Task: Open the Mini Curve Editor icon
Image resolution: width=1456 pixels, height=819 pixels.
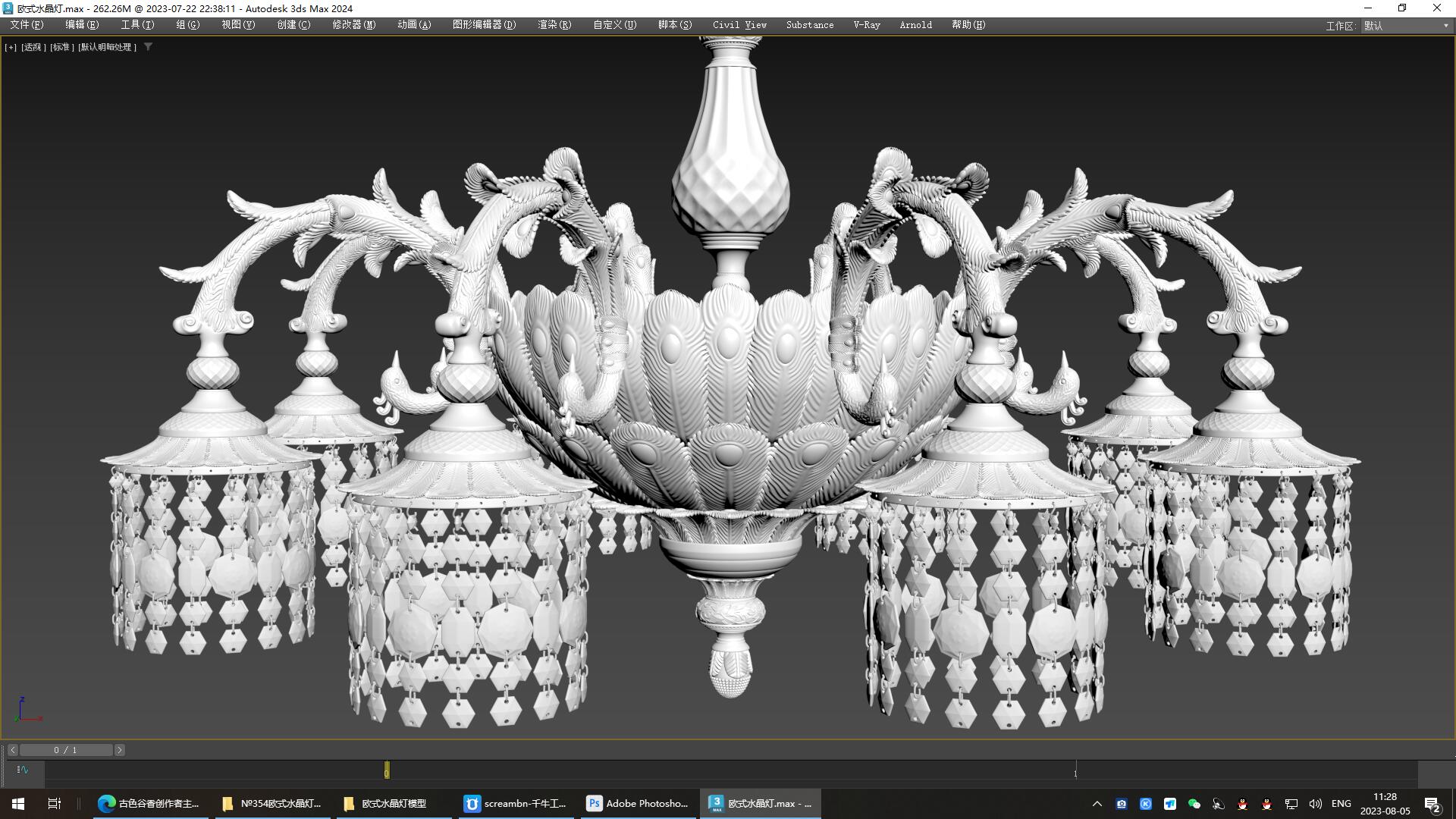Action: click(23, 770)
